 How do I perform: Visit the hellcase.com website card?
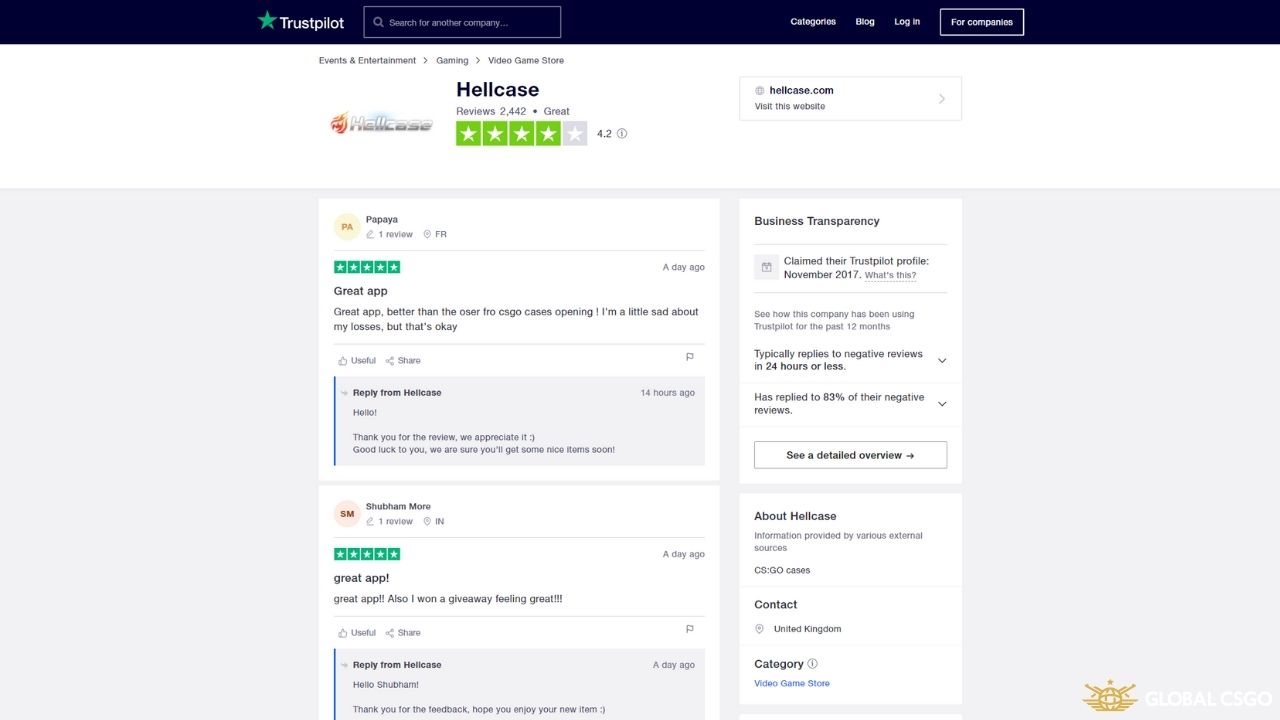(850, 98)
